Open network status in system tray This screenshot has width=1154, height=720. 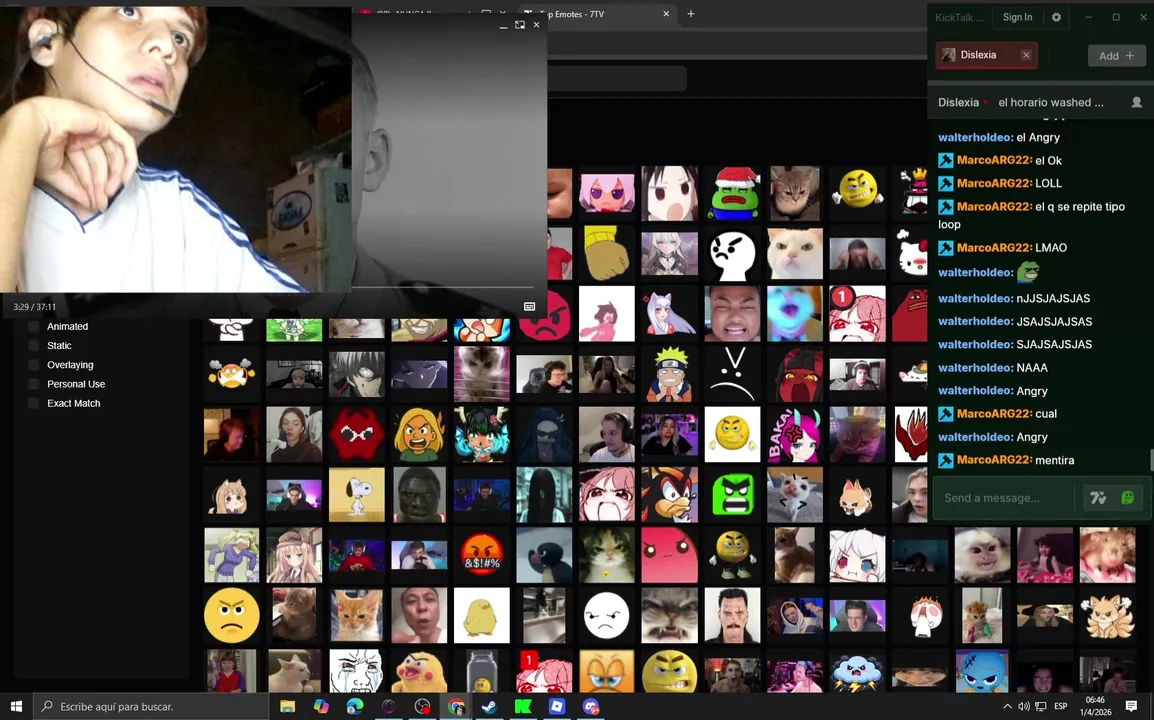click(1041, 706)
